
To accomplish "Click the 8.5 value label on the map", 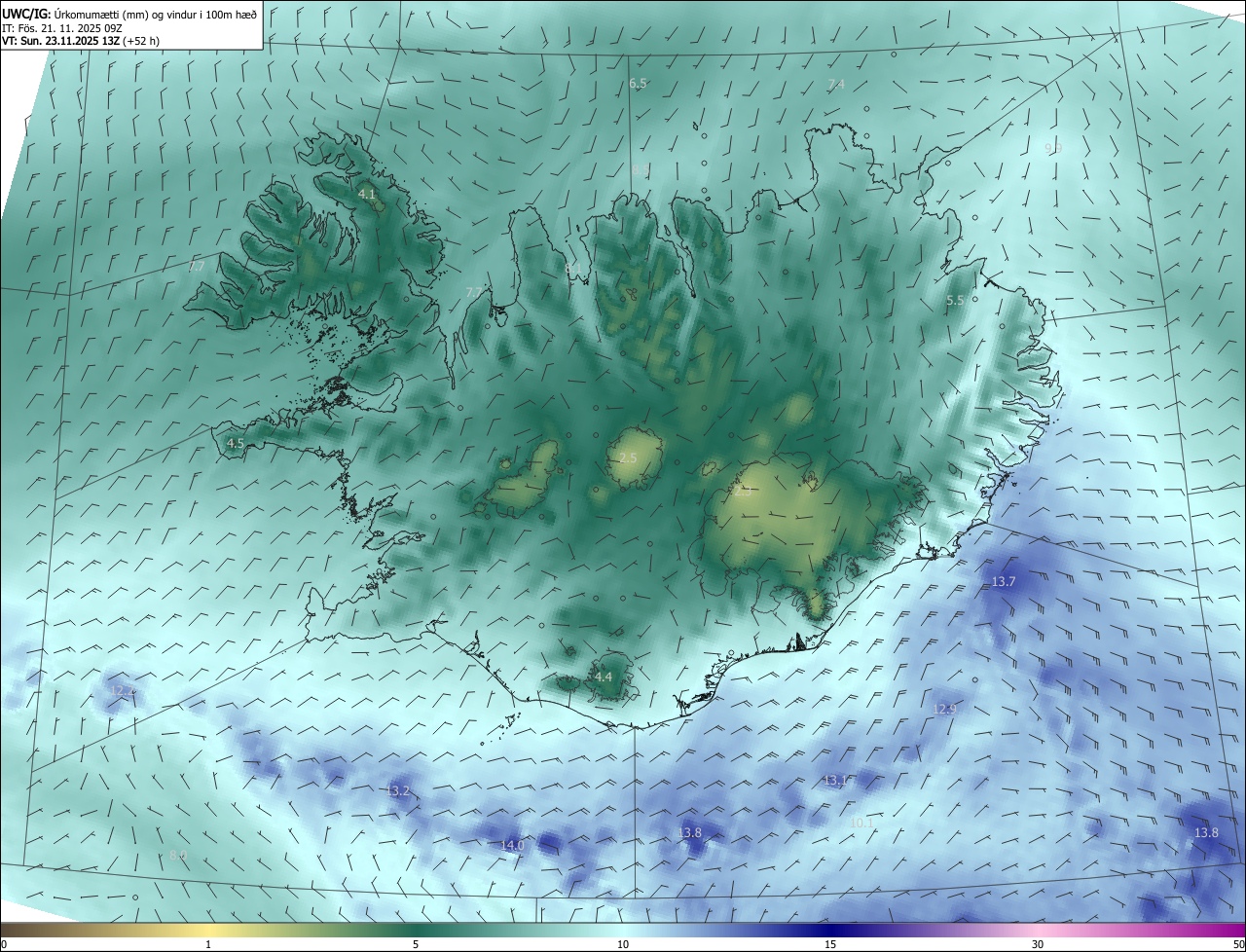I will pyautogui.click(x=641, y=170).
